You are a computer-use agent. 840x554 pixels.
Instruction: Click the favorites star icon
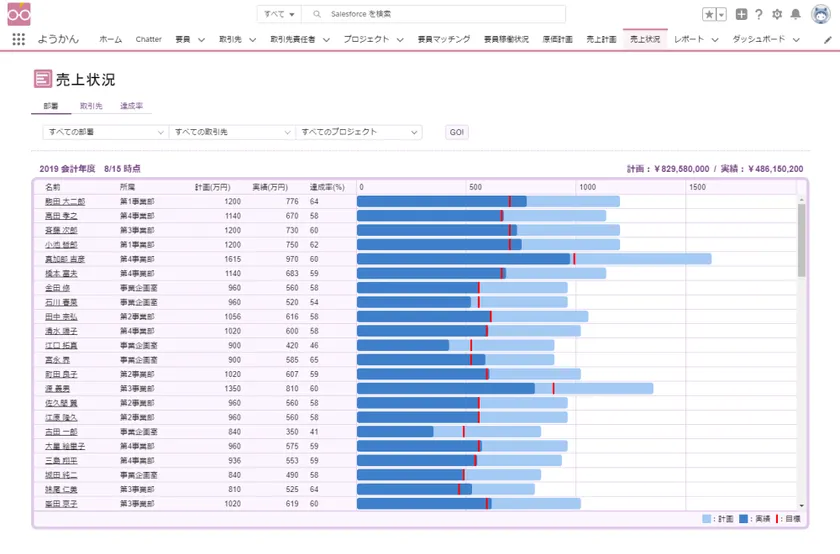pos(708,14)
